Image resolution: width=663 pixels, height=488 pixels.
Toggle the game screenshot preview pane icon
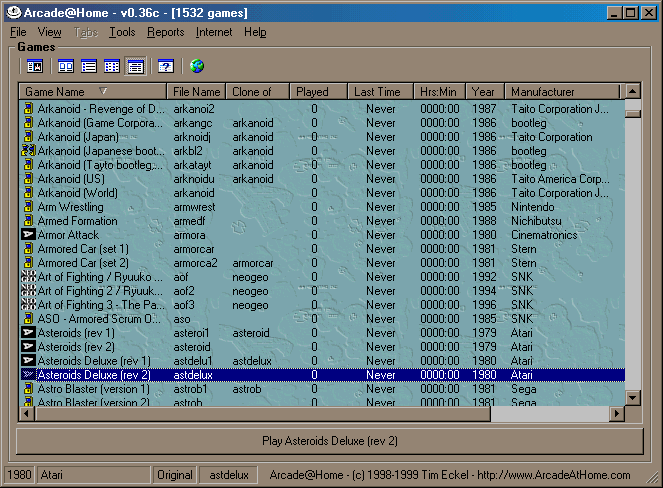pyautogui.click(x=35, y=66)
